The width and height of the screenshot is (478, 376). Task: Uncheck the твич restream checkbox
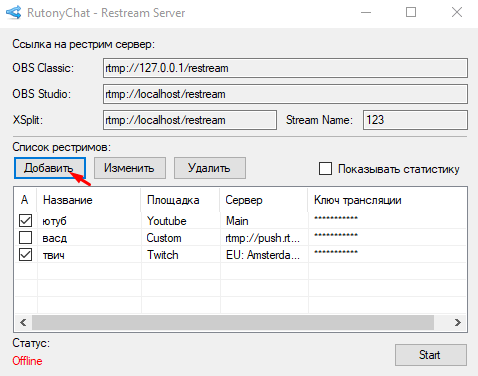(26, 255)
